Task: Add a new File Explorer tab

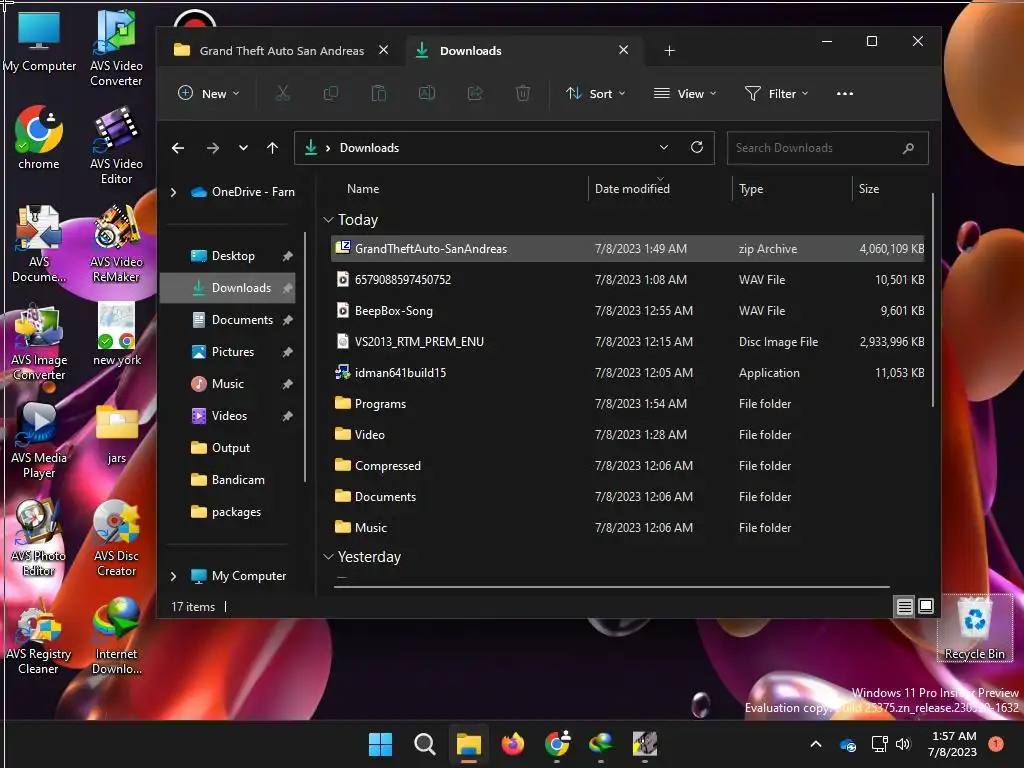Action: pos(669,51)
